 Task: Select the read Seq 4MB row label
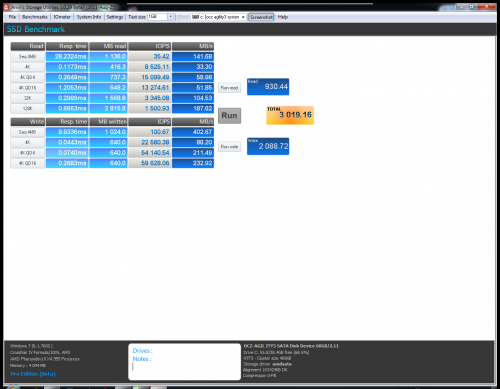coord(27,56)
